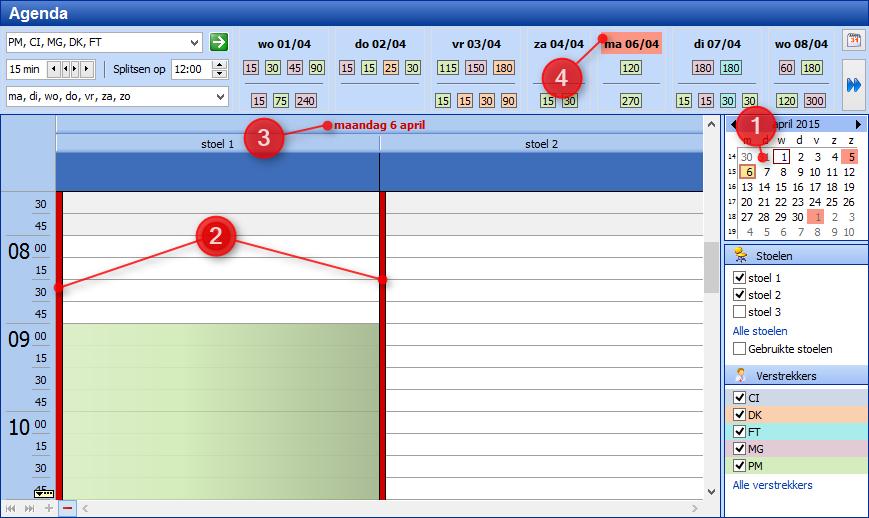Click the skip-to-first button in the bottom bar

[x=11, y=508]
